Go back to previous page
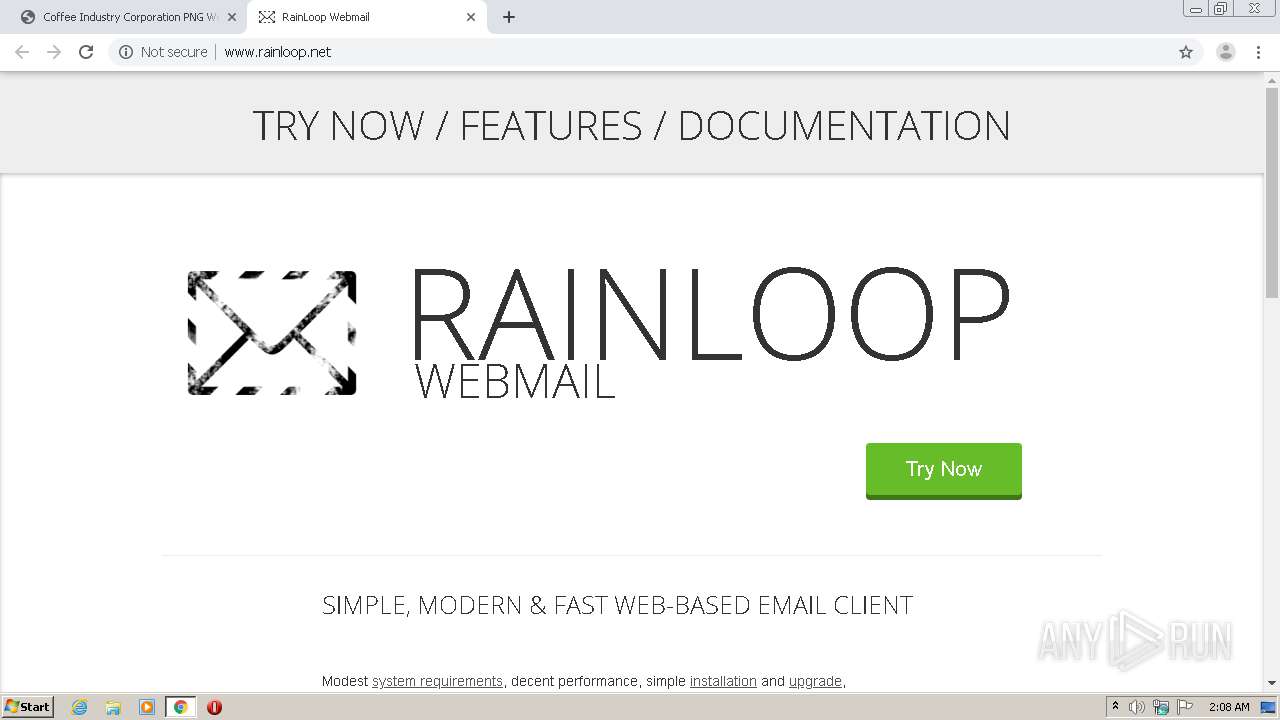The height and width of the screenshot is (720, 1280). (22, 52)
